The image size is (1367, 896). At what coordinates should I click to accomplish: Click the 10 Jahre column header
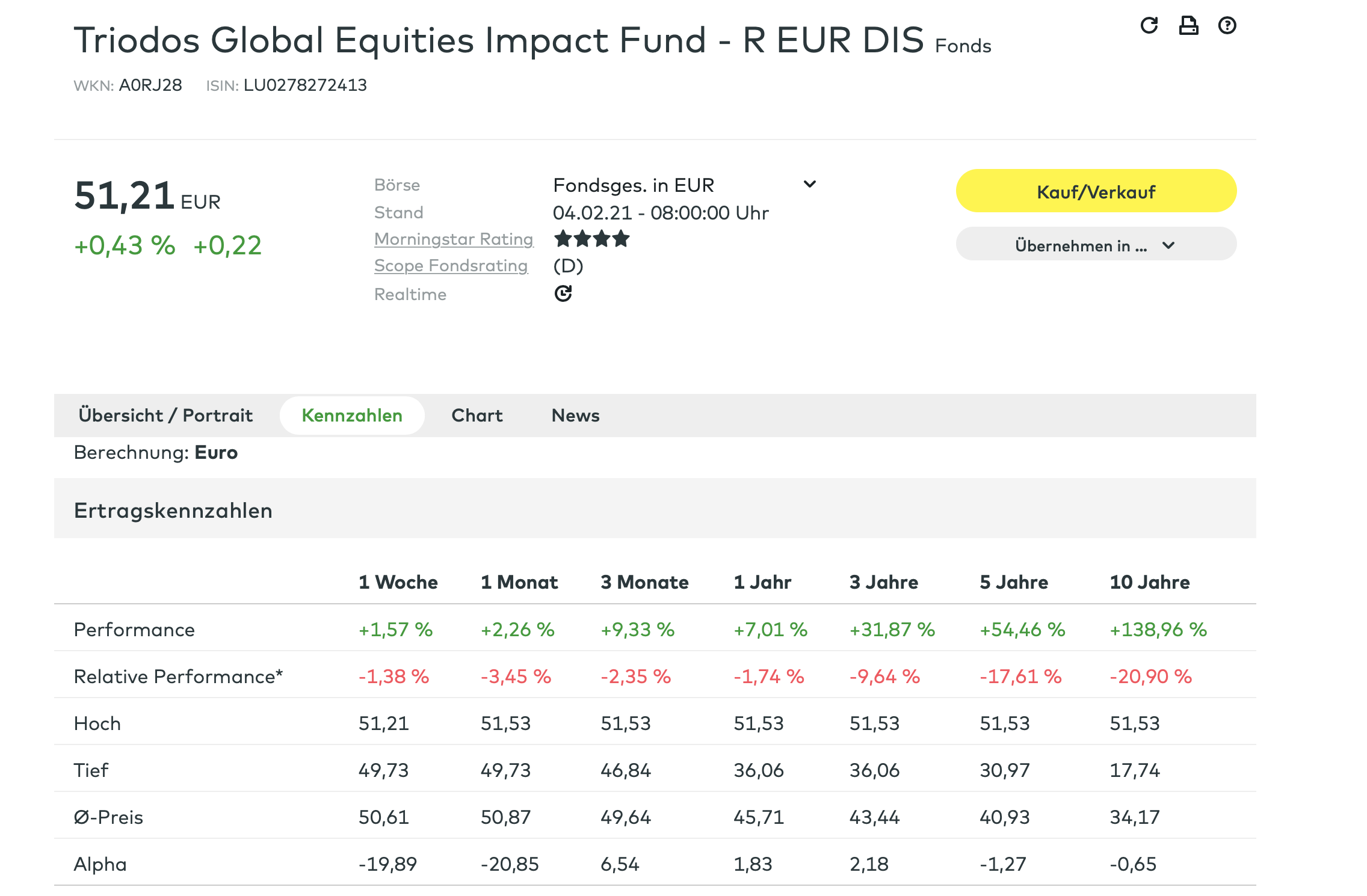1149,582
